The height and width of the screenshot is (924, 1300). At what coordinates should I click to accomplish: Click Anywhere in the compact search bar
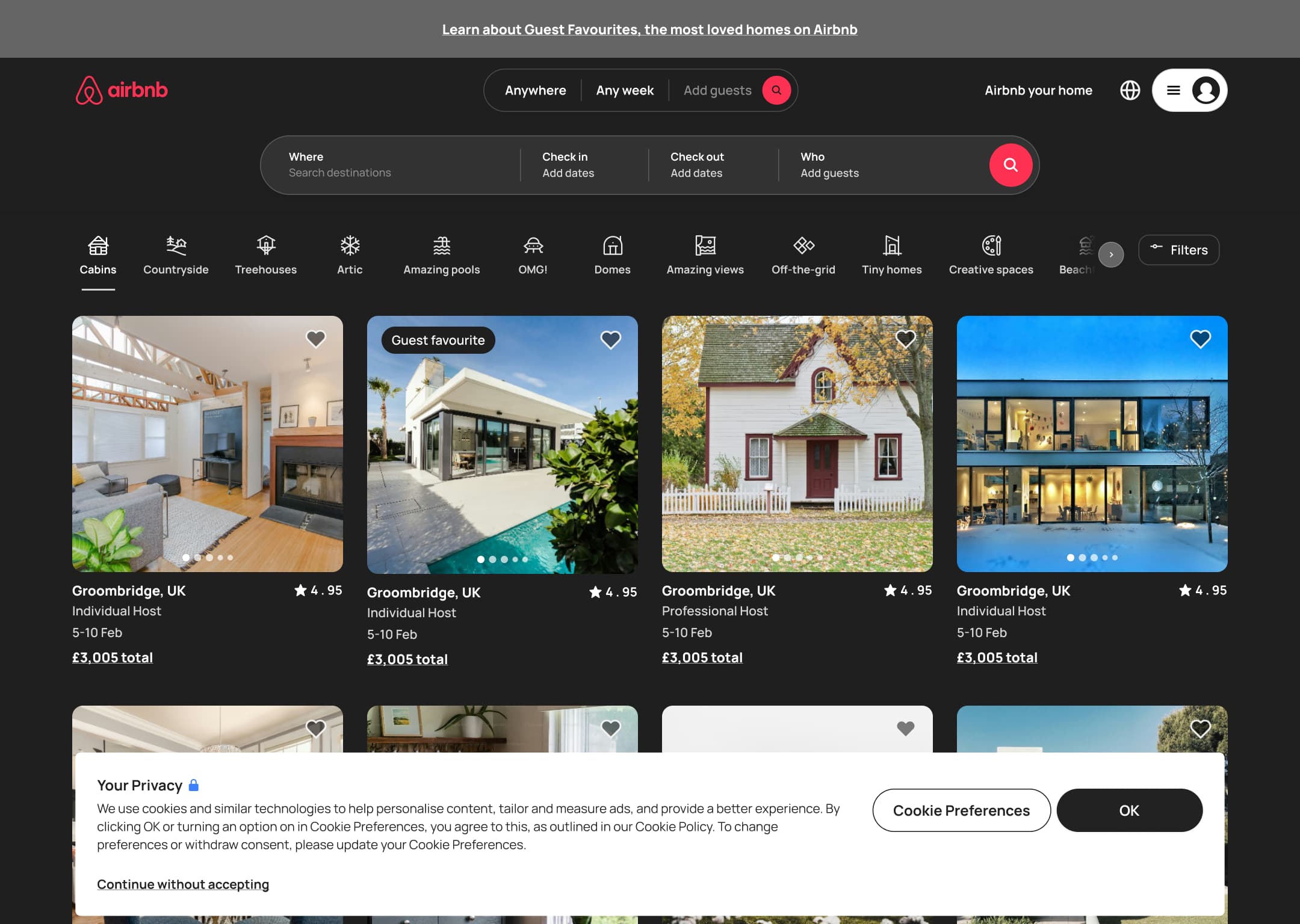[x=535, y=90]
